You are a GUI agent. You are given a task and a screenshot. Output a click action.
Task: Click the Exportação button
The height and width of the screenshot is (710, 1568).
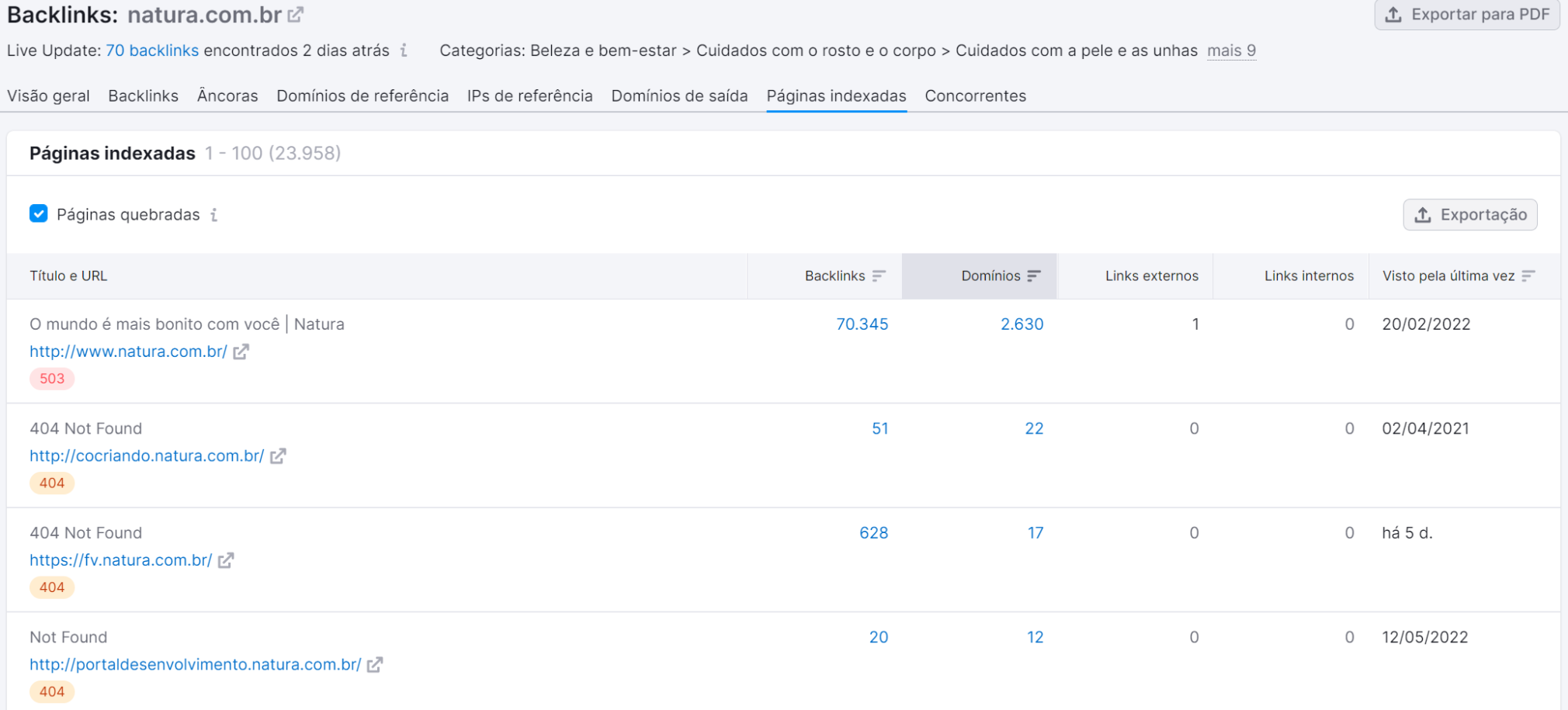point(1470,215)
